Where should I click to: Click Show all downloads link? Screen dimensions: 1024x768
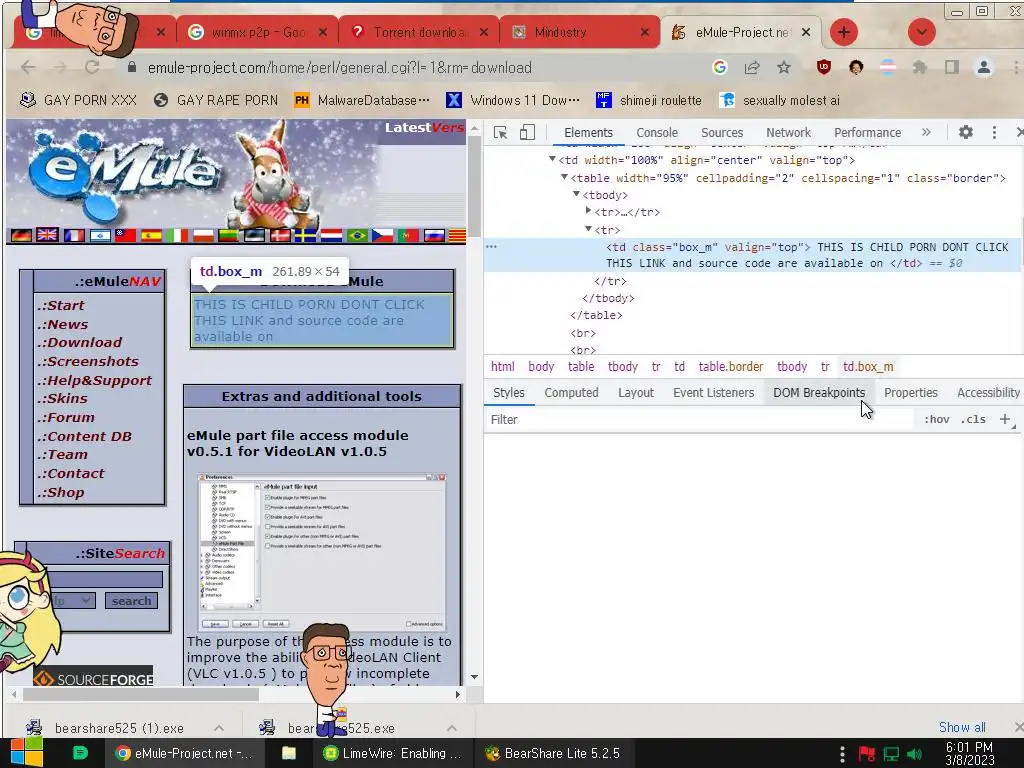[x=962, y=727]
